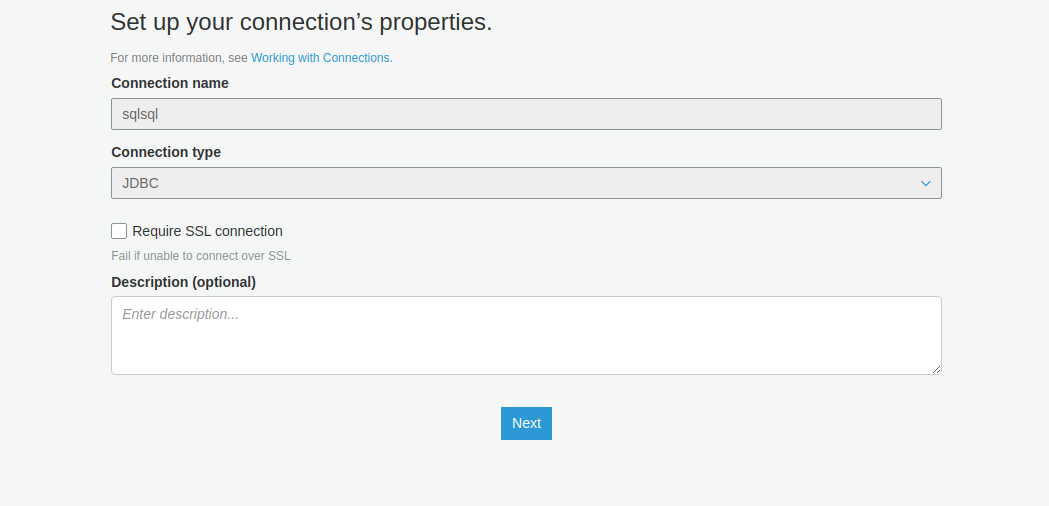Click the 'Connection name' field label

170,83
